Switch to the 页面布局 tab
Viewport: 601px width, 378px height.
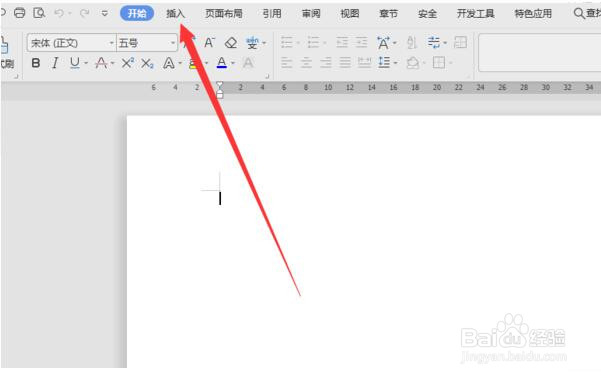[224, 13]
